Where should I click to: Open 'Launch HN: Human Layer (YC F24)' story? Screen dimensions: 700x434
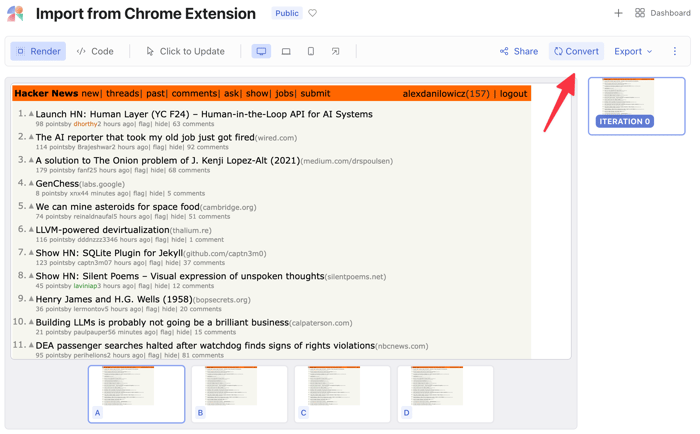click(204, 114)
